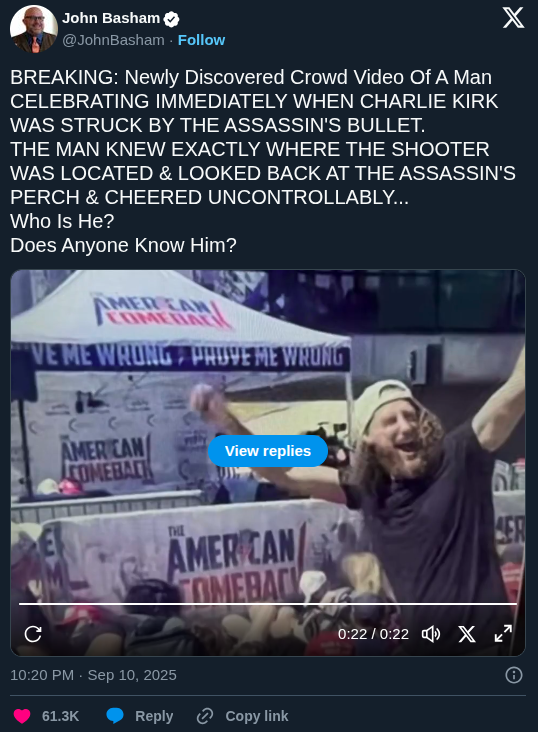The image size is (538, 732).
Task: Open John Basham's profile avatar
Action: pos(34,29)
